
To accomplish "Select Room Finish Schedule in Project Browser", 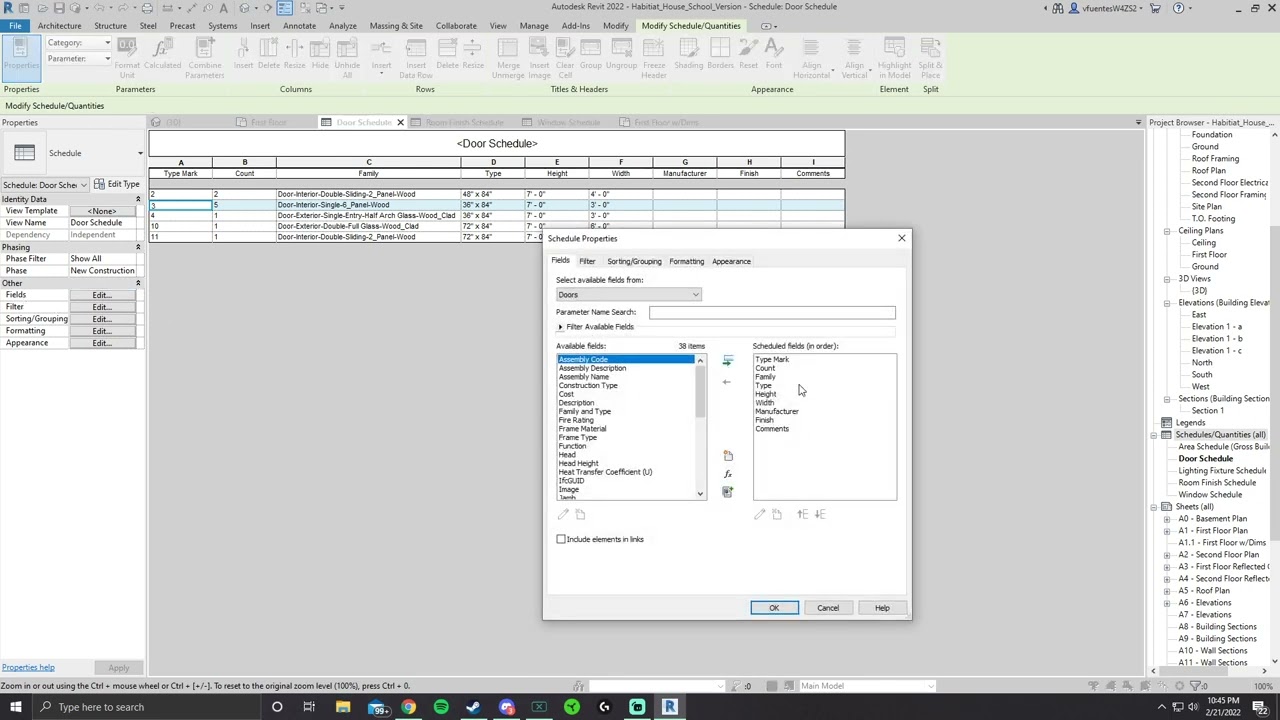I will pyautogui.click(x=1217, y=483).
